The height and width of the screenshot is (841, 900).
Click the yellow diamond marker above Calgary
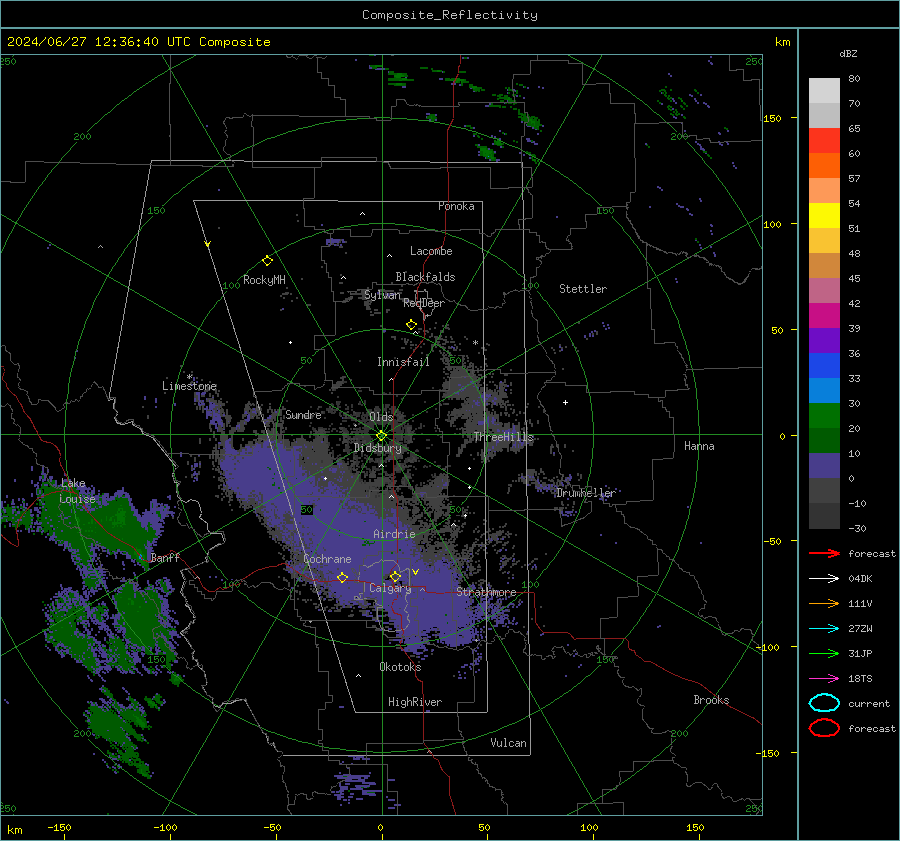click(x=395, y=576)
